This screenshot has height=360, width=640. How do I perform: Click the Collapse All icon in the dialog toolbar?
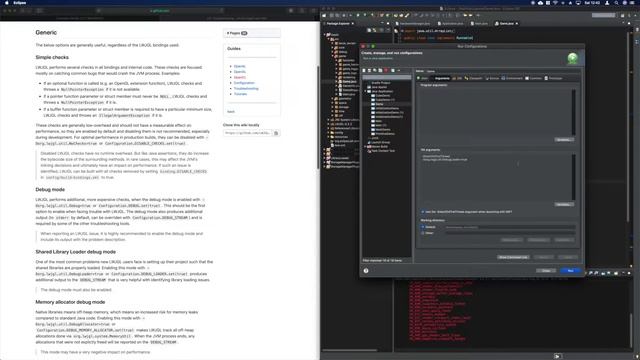tap(393, 70)
